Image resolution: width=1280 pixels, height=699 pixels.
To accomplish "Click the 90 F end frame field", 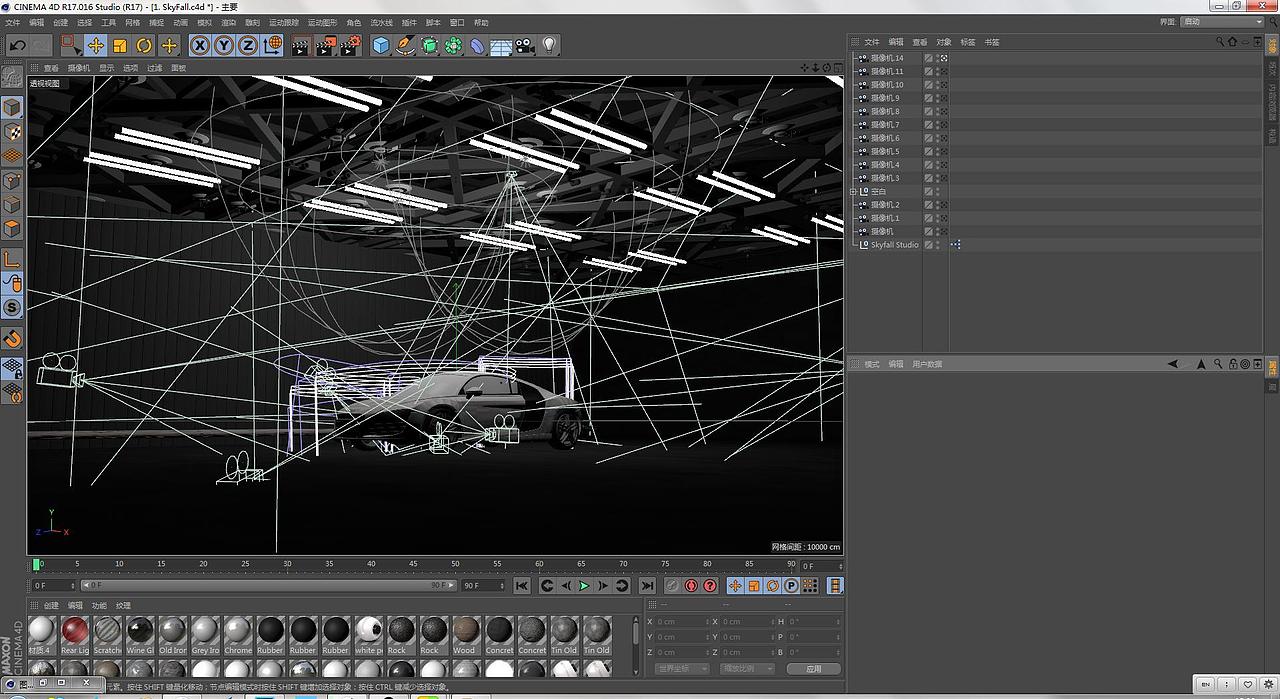I will (484, 585).
